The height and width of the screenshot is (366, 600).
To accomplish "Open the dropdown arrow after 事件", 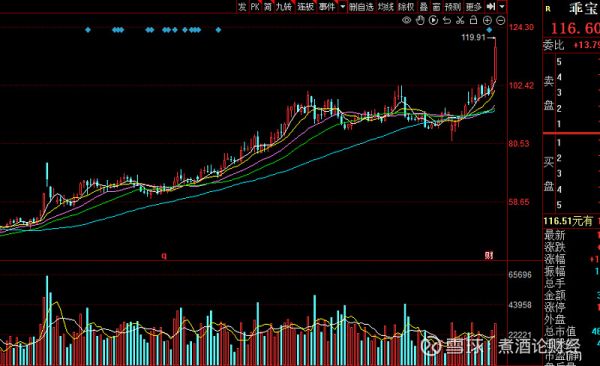I will (x=342, y=7).
